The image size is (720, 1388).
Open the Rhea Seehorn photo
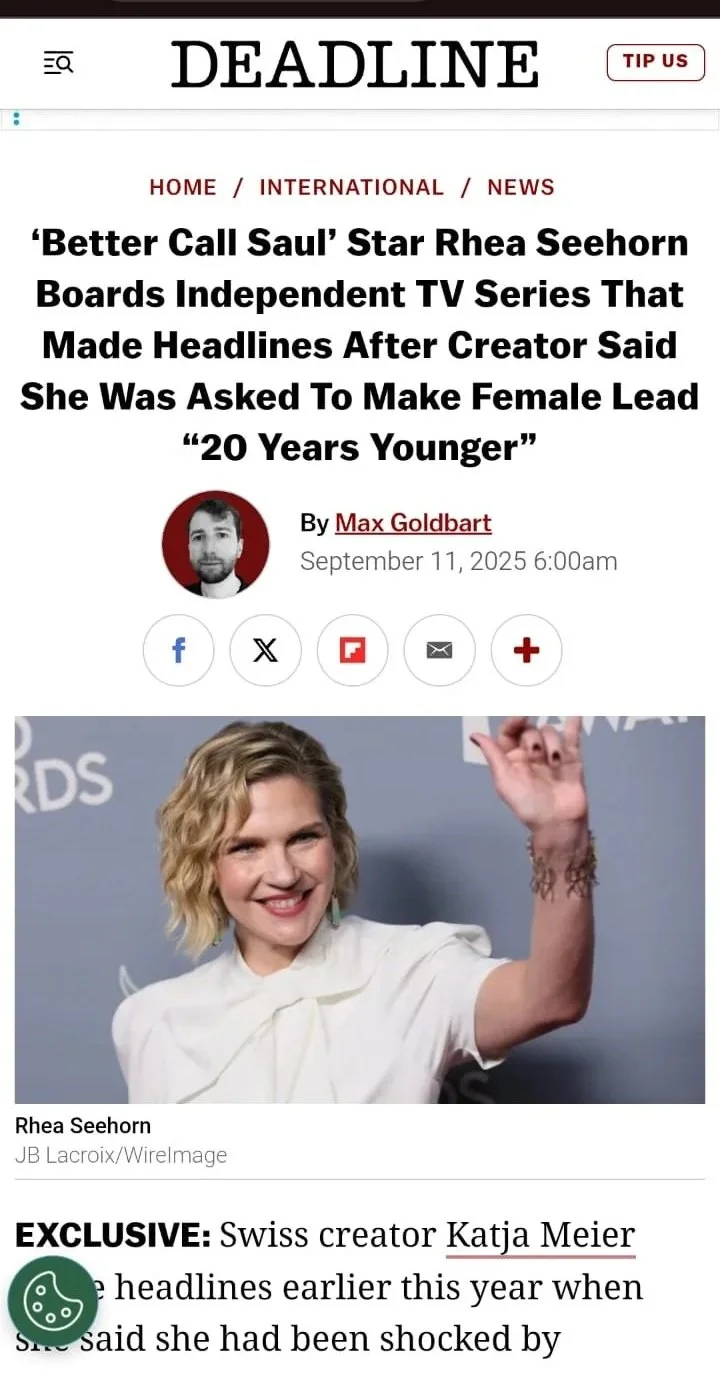(360, 910)
